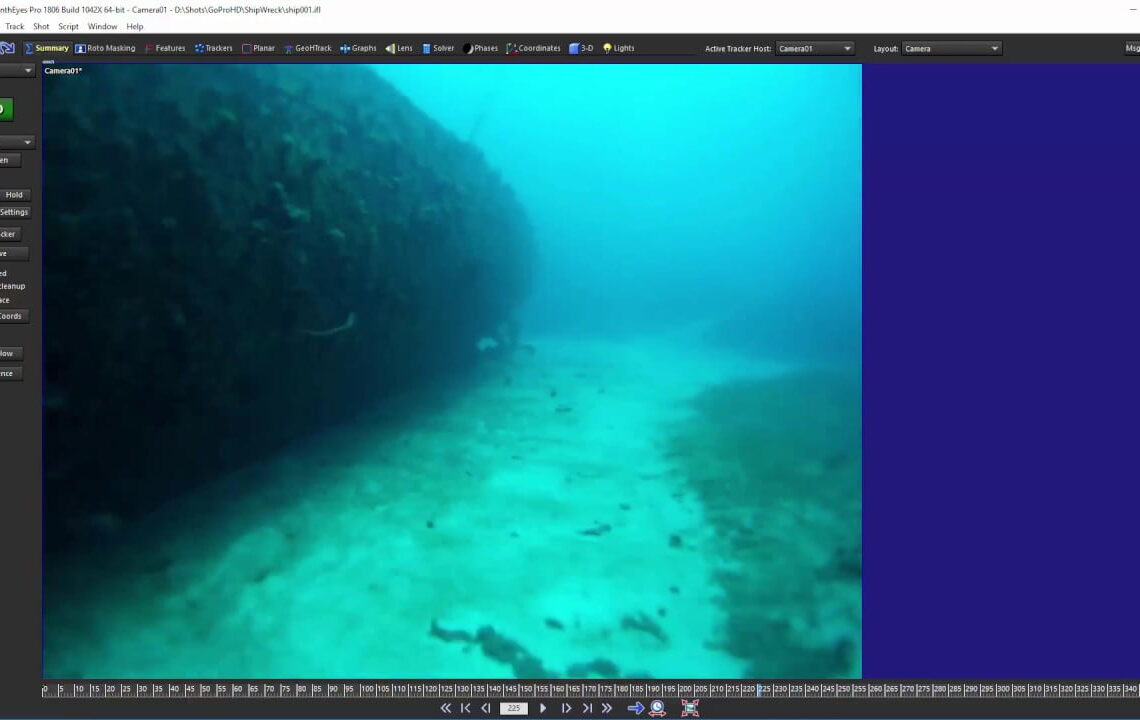Expand the Active Tracker Host dropdown
Viewport: 1140px width, 720px height.
point(815,48)
